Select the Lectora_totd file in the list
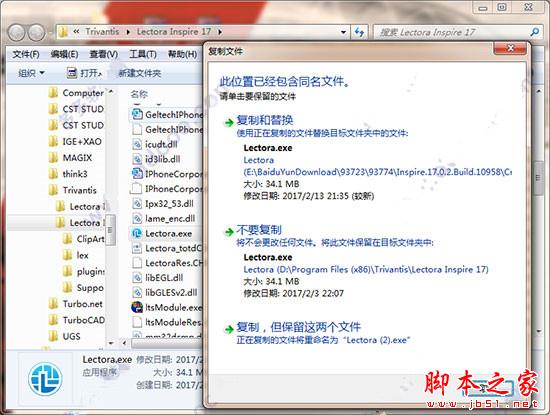550x415 pixels. [x=167, y=248]
